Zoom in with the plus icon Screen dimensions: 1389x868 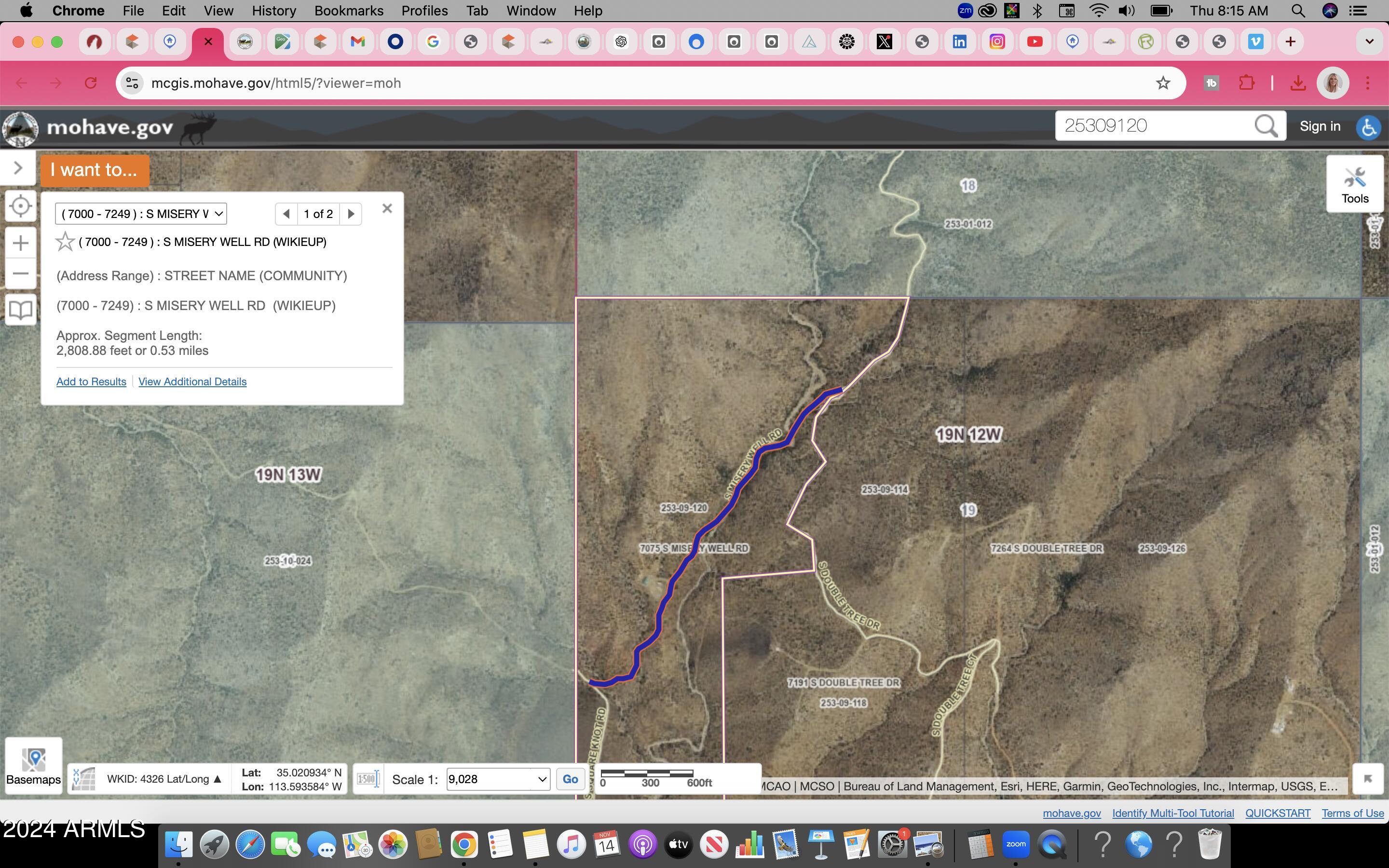pos(21,242)
